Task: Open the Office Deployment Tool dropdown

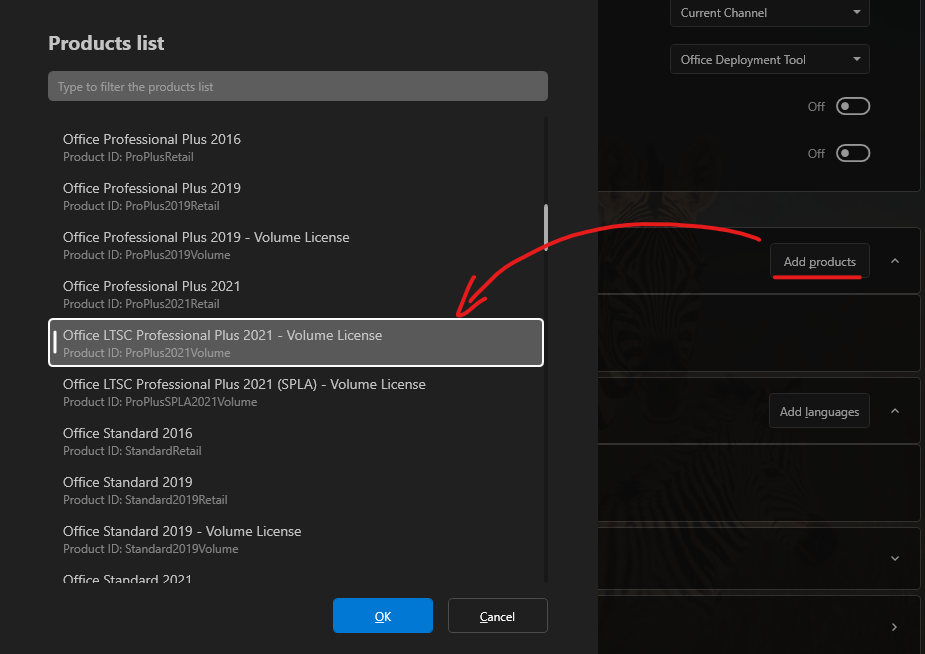Action: [x=769, y=60]
